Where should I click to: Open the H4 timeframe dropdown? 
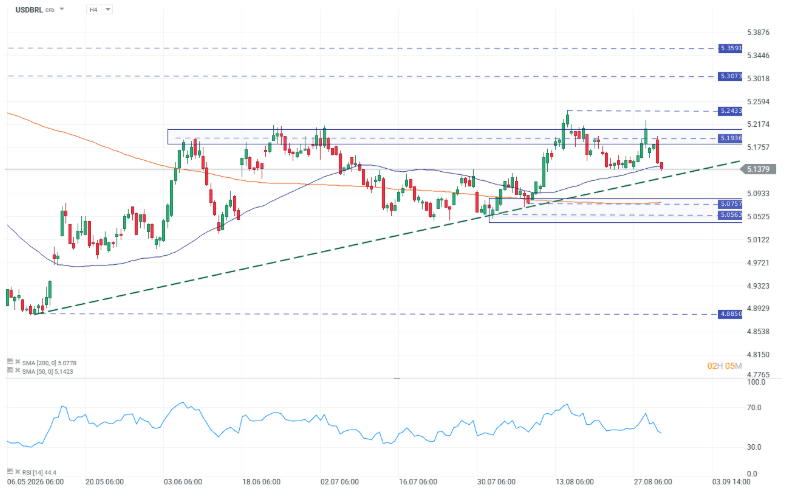(99, 10)
